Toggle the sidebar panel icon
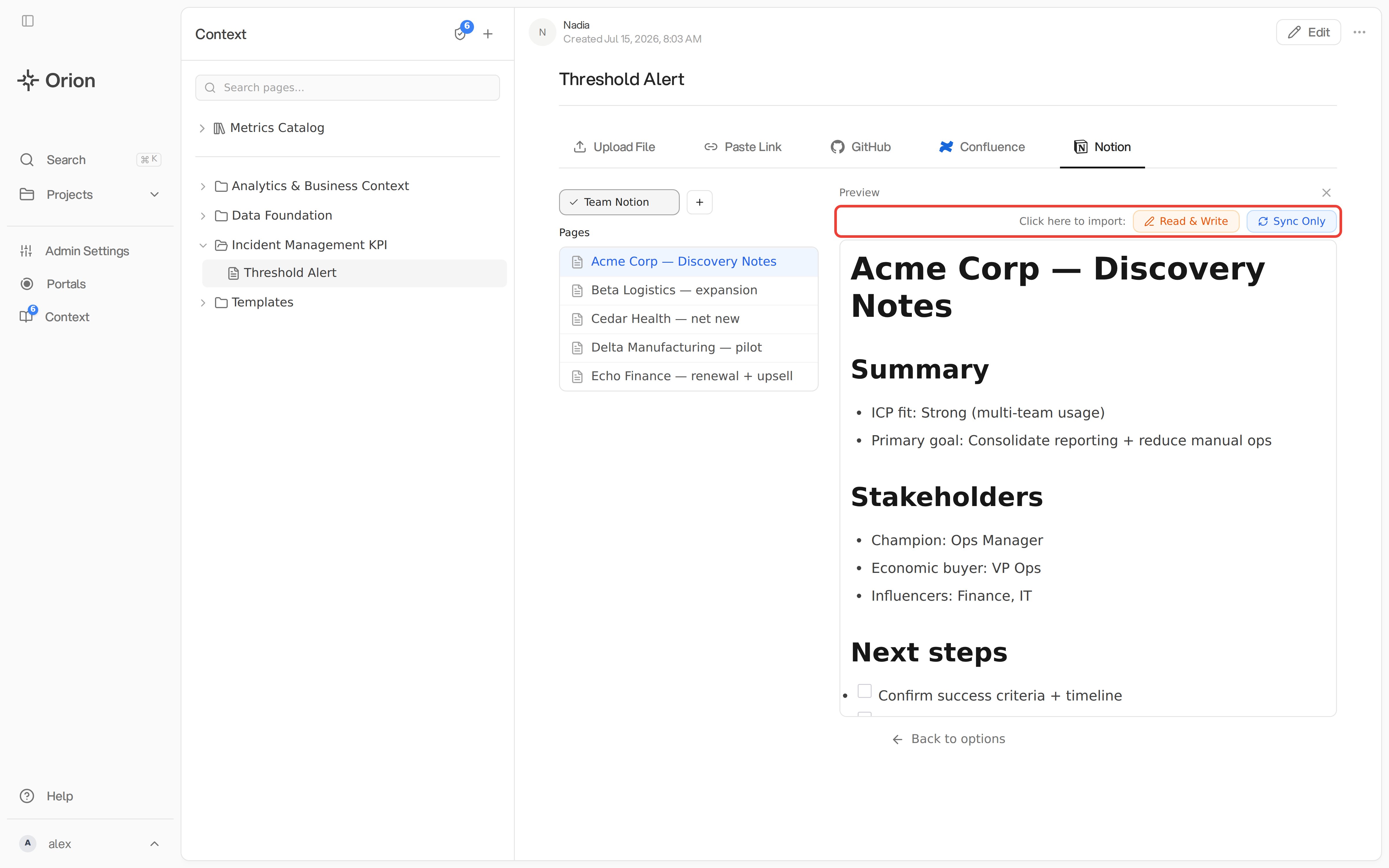Image resolution: width=1389 pixels, height=868 pixels. coord(27,21)
